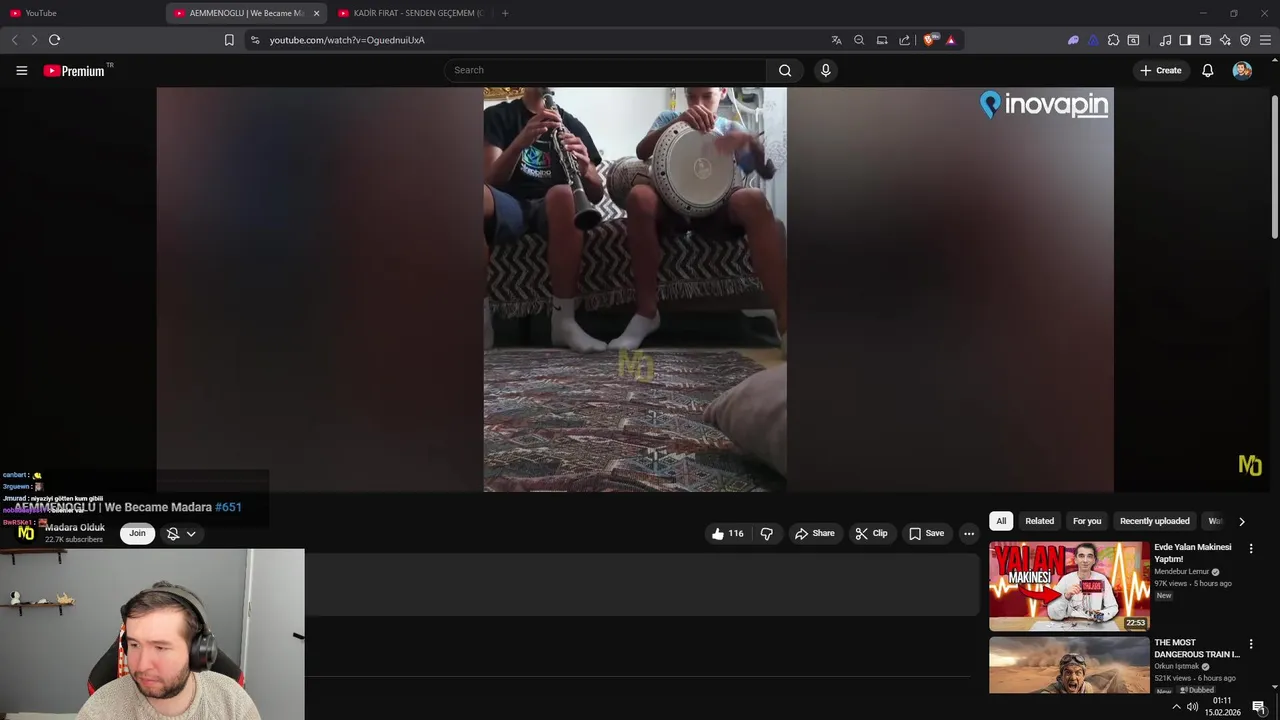View site settings icon in the address bar
1280x720 pixels.
[x=255, y=40]
